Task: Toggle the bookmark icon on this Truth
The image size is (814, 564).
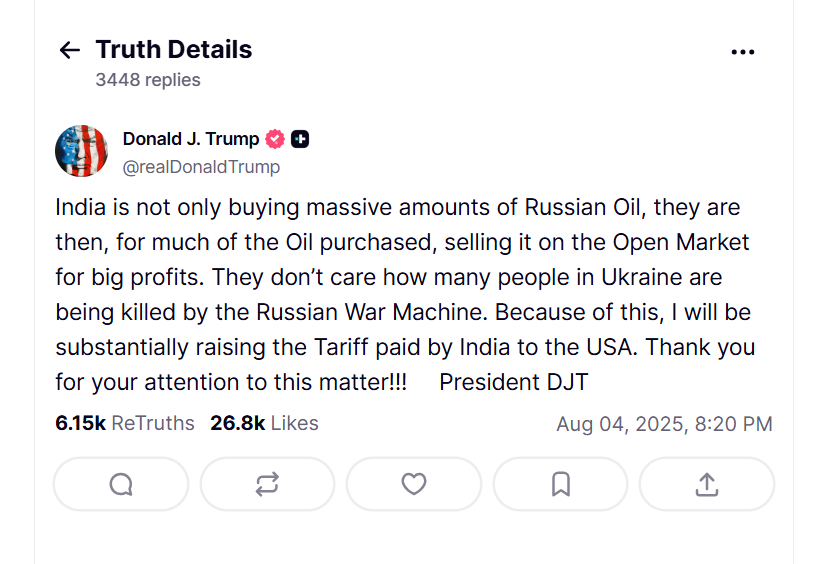Action: [561, 484]
